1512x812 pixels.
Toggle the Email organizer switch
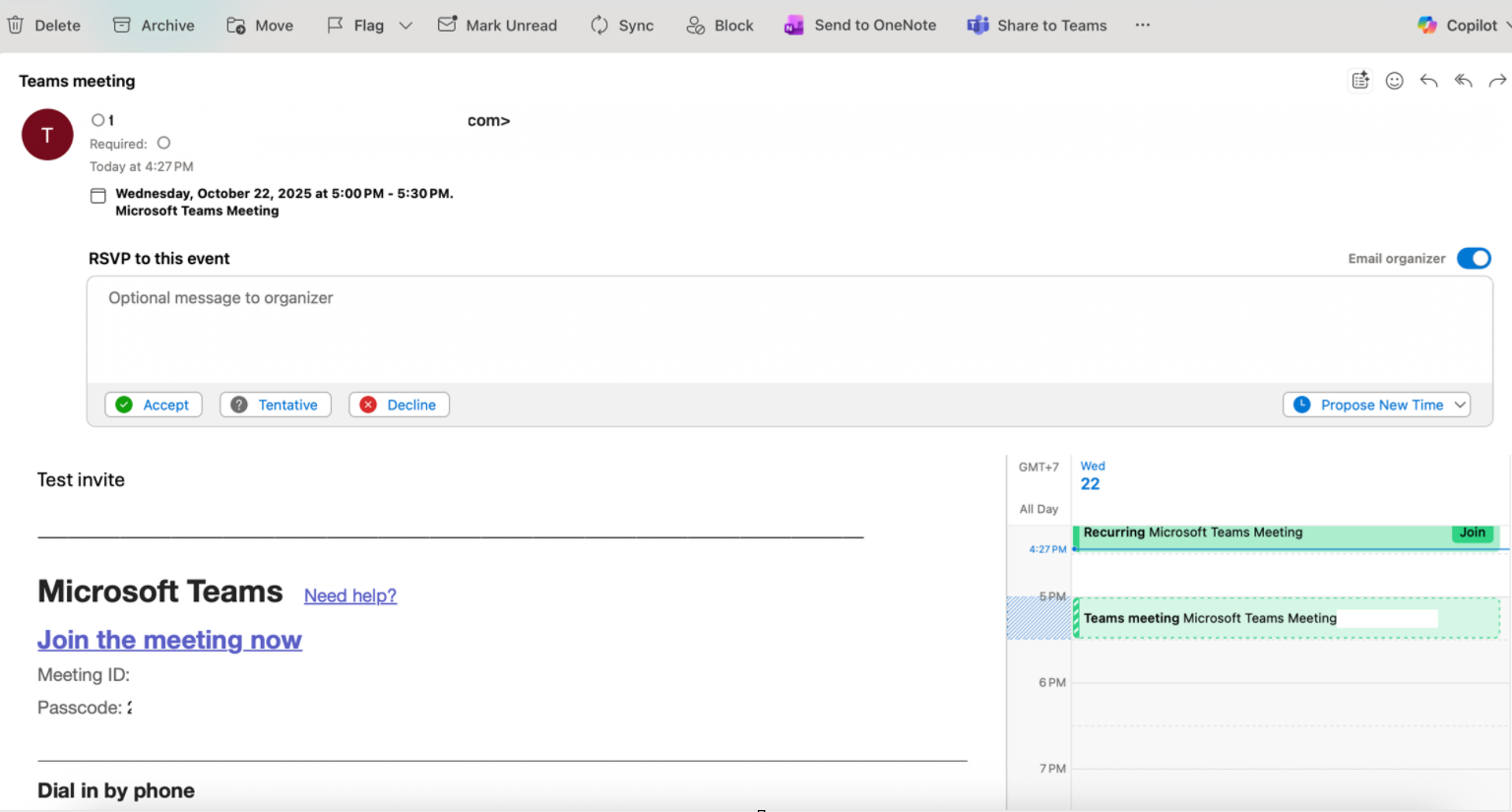click(1474, 258)
